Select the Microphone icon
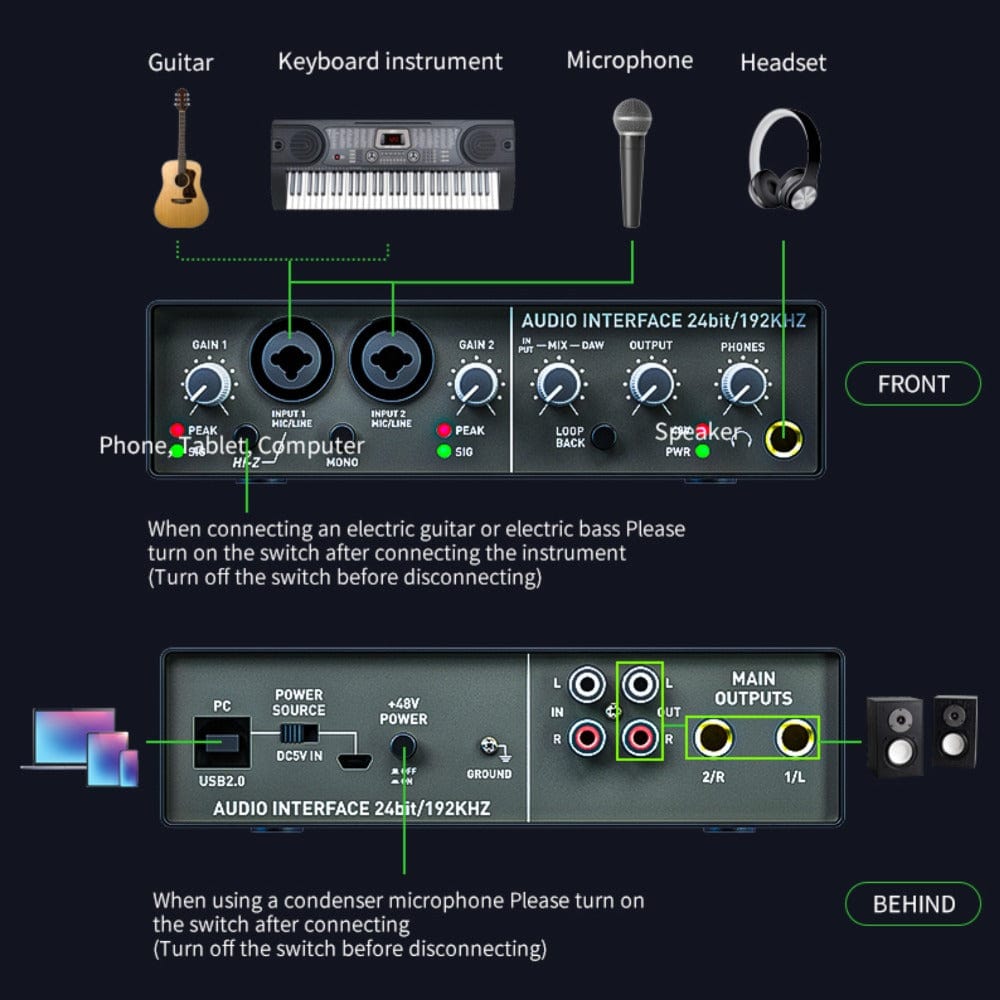Viewport: 1000px width, 1000px height. (630, 160)
